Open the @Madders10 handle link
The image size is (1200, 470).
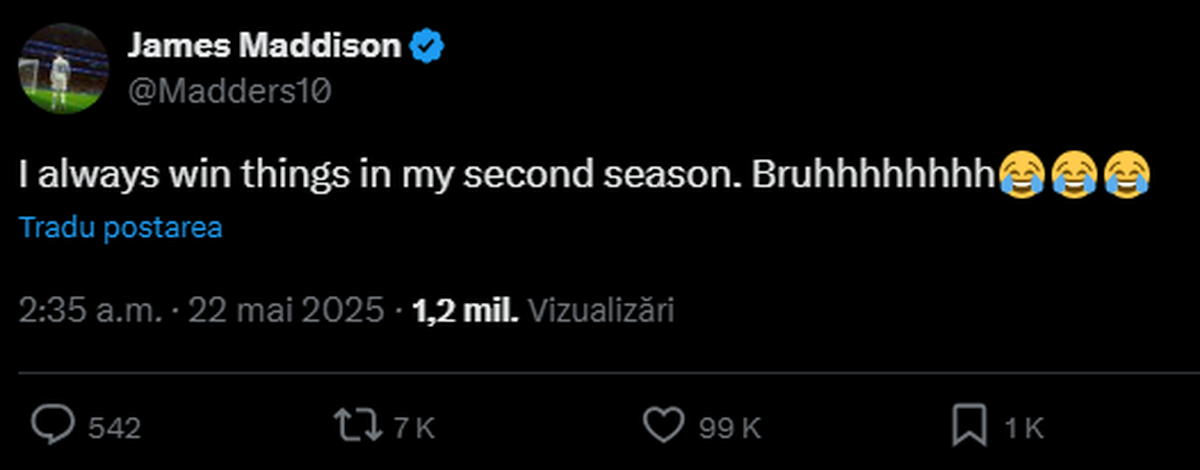point(229,91)
